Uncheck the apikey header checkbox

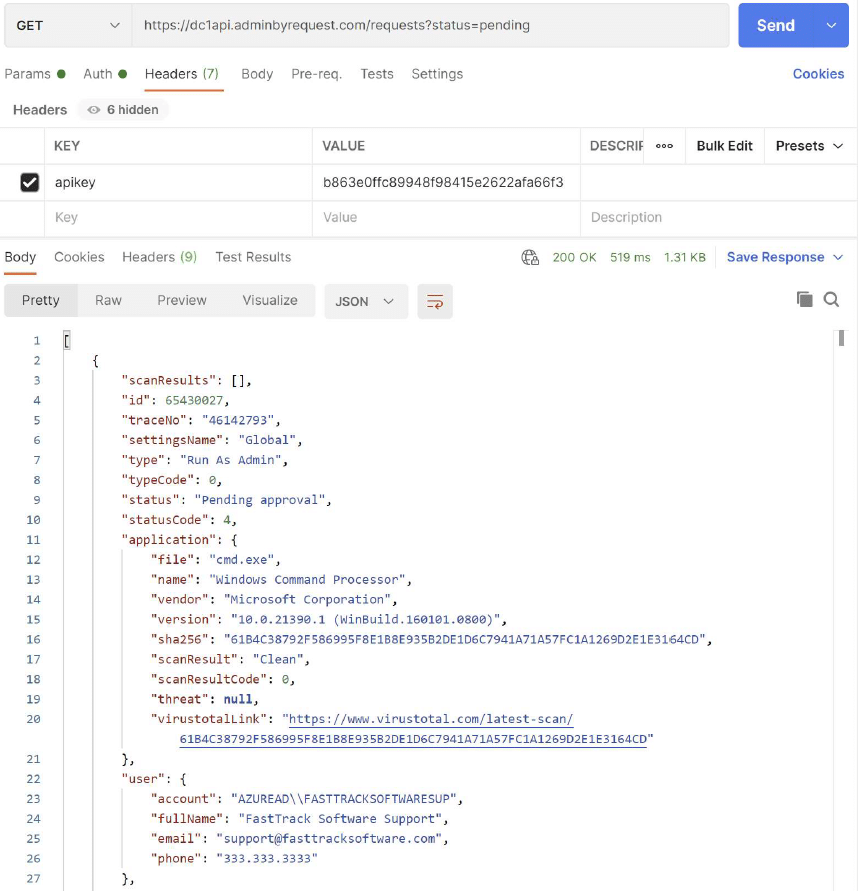[x=30, y=182]
